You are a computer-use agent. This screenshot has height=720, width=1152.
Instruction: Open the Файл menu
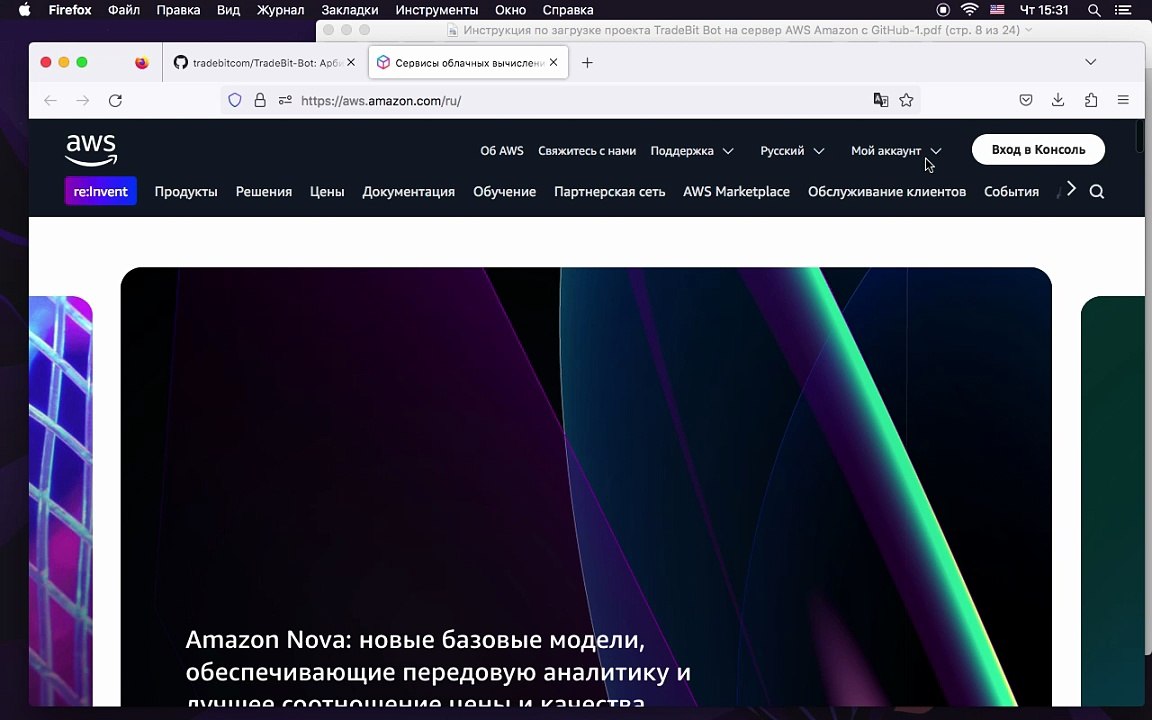[123, 10]
